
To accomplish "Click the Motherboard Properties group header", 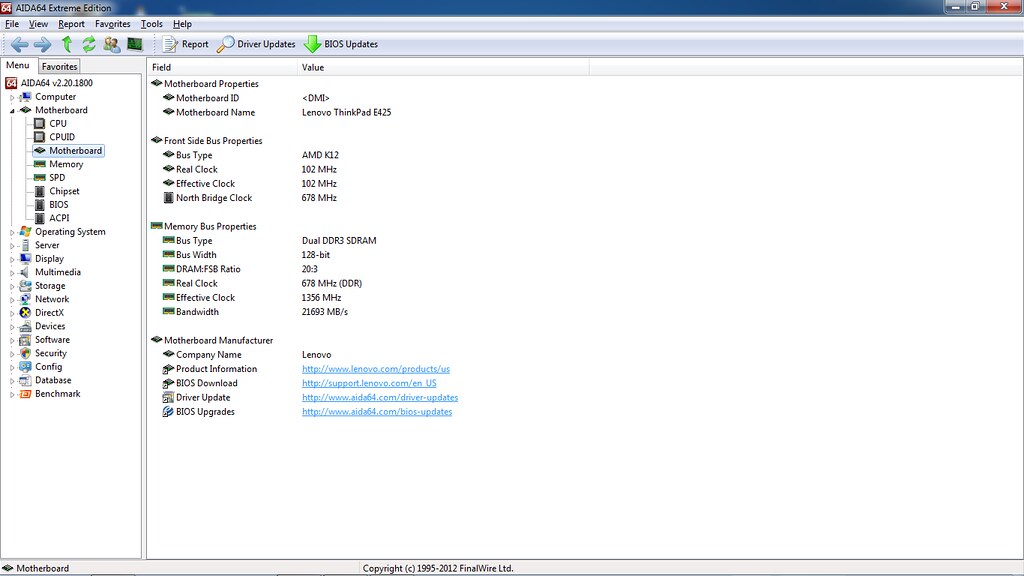I will click(204, 84).
